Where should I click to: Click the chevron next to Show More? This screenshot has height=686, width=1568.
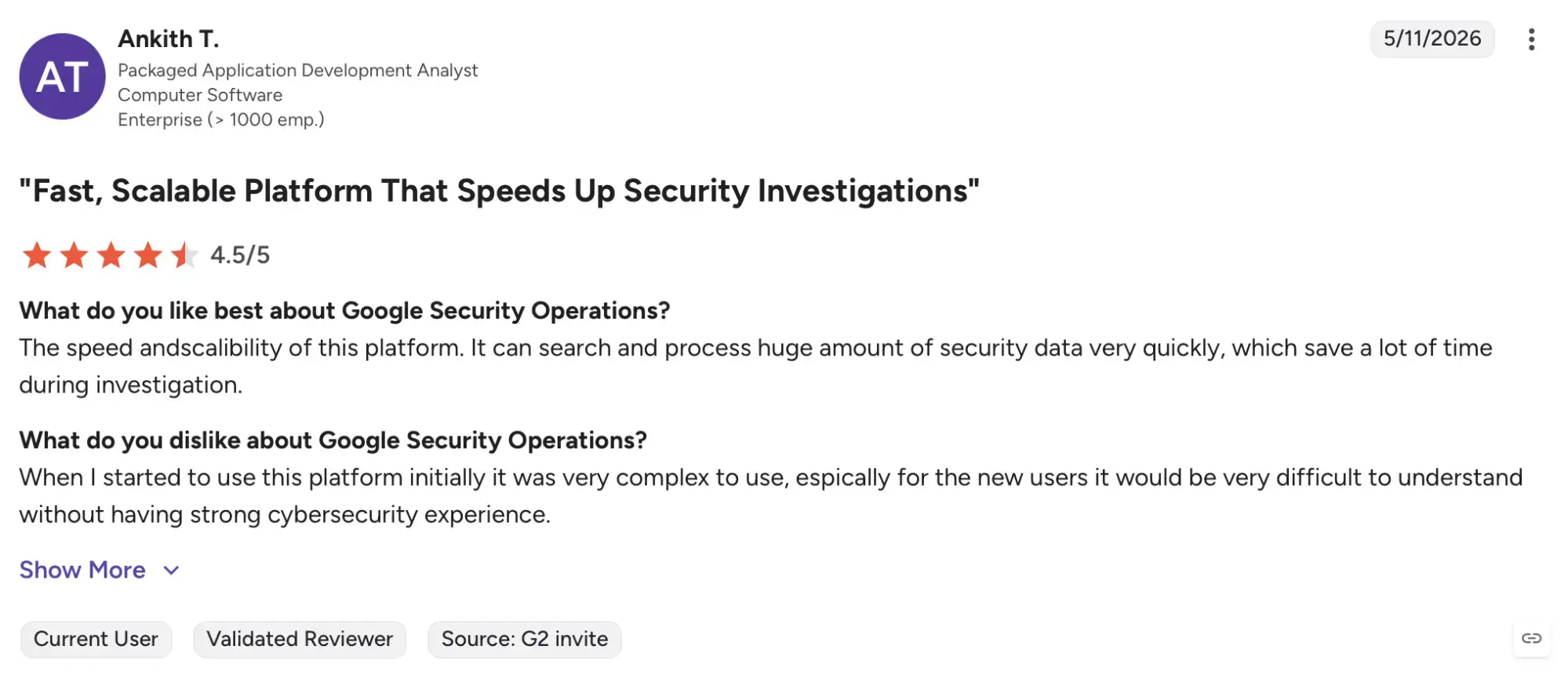[x=171, y=571]
